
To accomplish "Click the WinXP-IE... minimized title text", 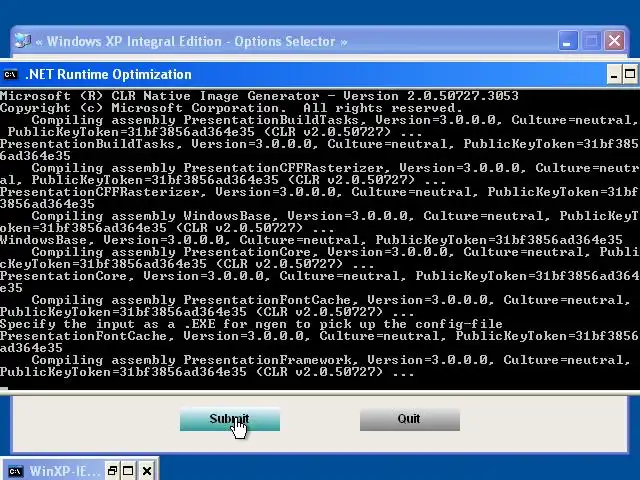I will (x=64, y=471).
